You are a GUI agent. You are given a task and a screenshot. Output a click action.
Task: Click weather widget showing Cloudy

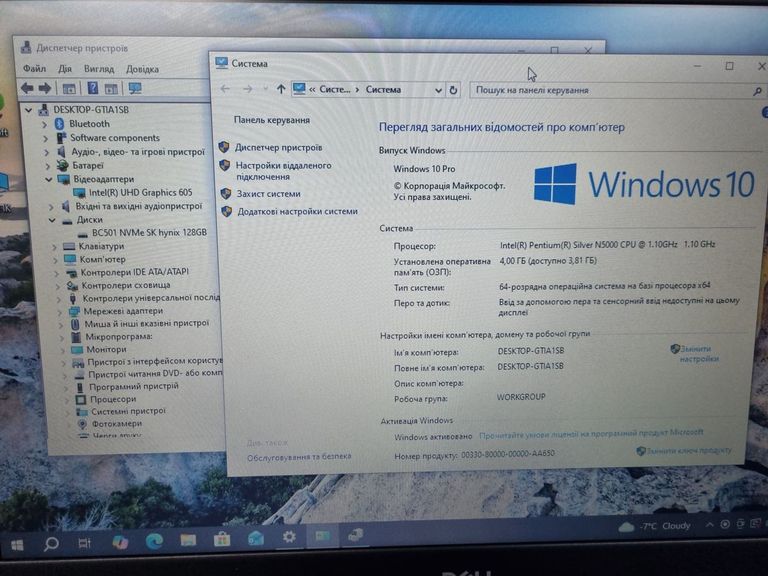click(x=654, y=527)
